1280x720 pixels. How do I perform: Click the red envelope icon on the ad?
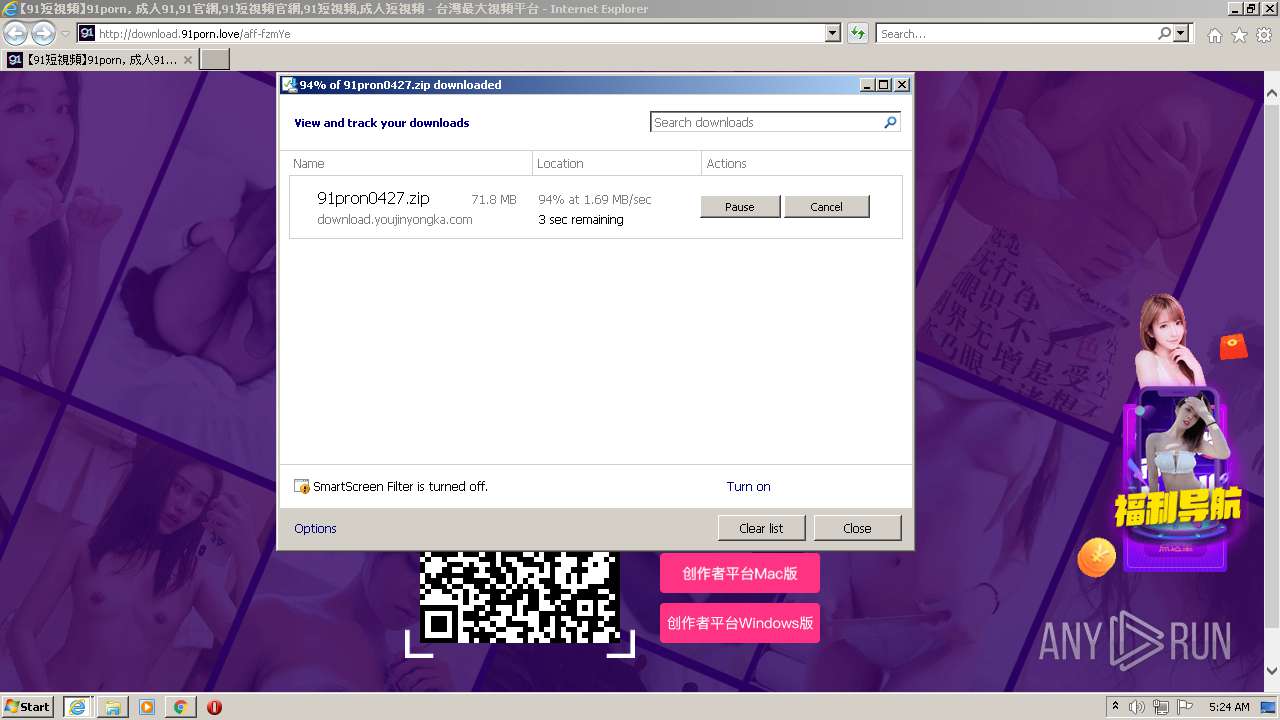click(1233, 346)
